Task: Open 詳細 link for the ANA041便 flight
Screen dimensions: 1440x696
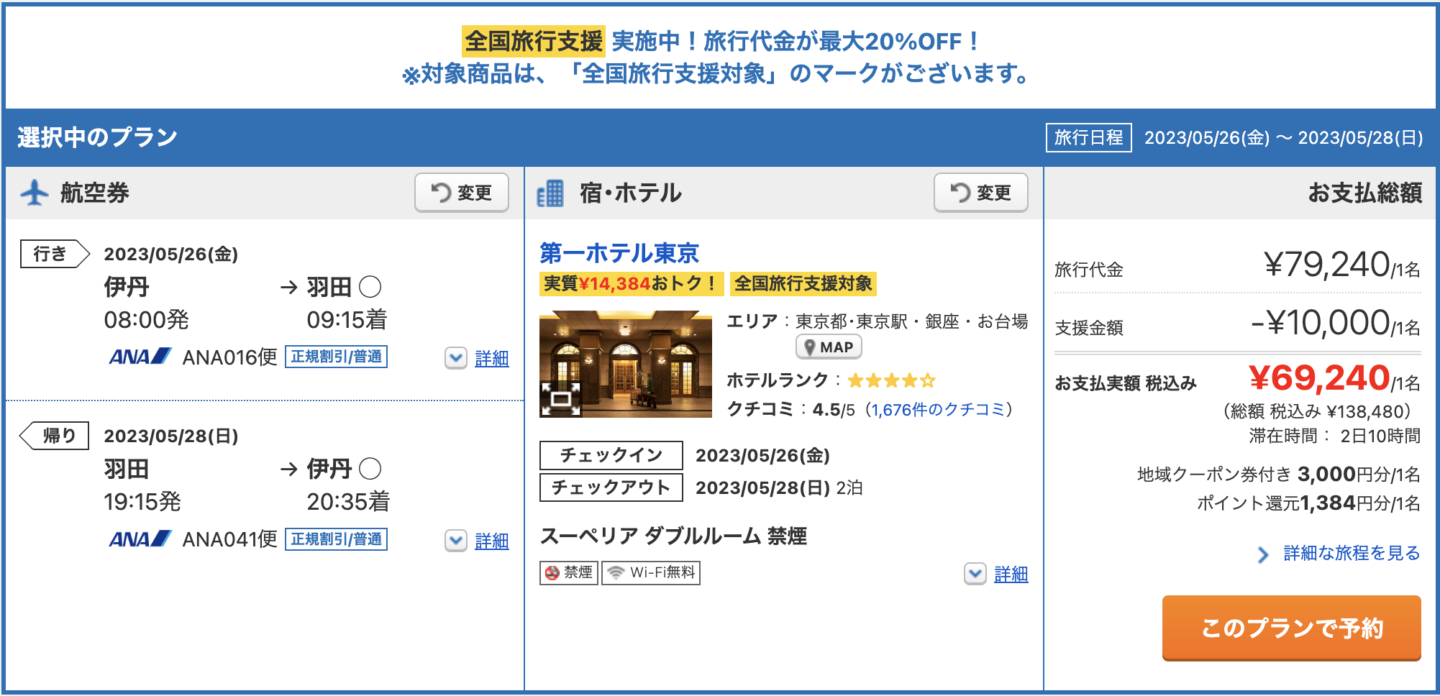Action: click(492, 541)
